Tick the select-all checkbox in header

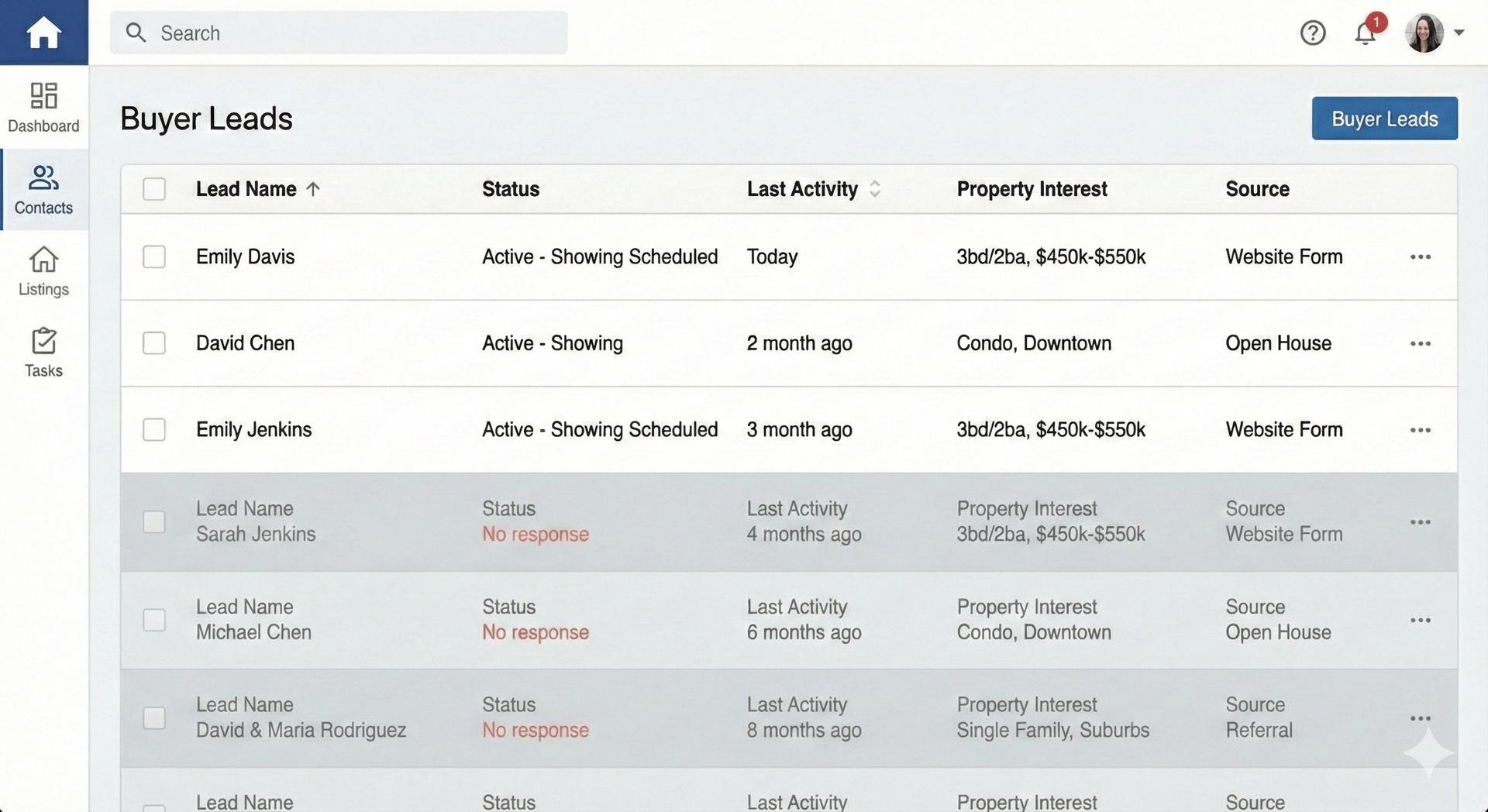click(154, 189)
